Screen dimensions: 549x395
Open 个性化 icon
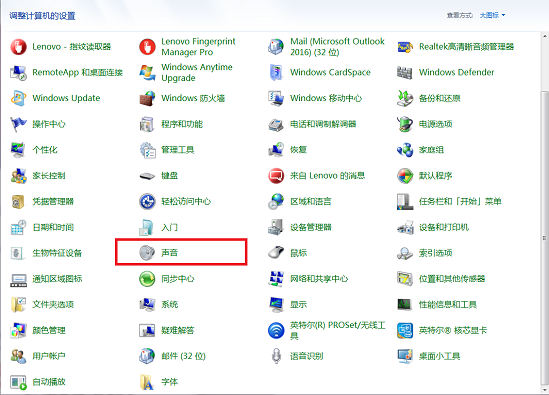click(18, 150)
